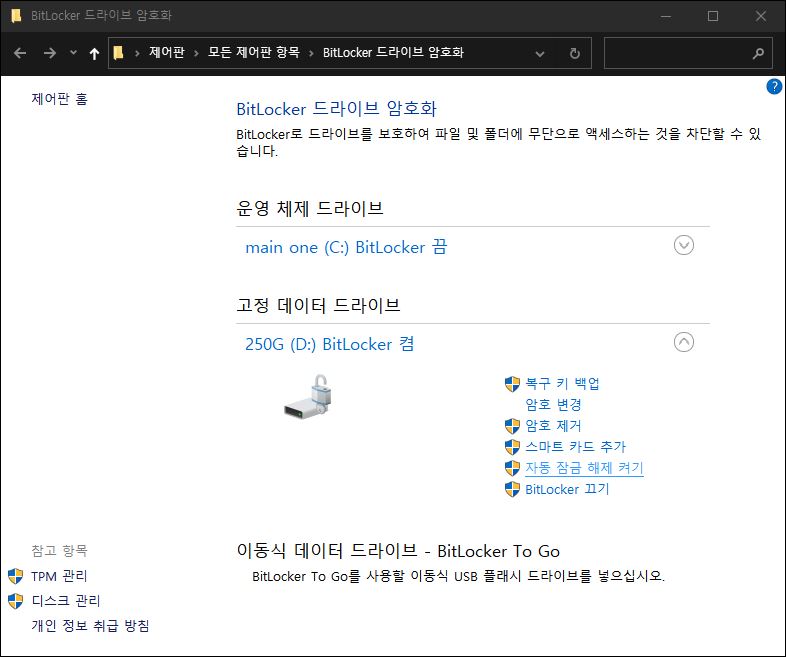The height and width of the screenshot is (657, 786).
Task: Click the locked D: drive icon
Action: click(x=308, y=396)
